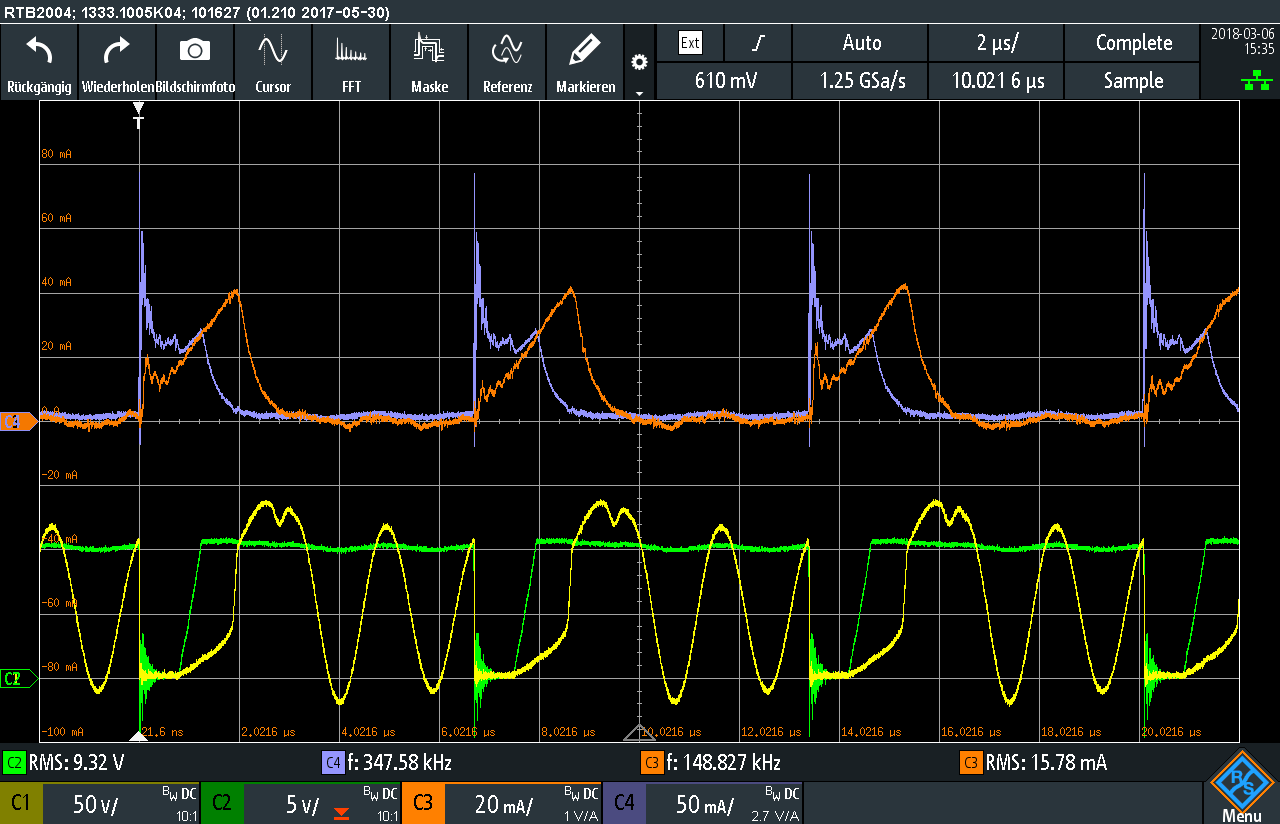The width and height of the screenshot is (1280, 824).
Task: View 1.25 GSa/s sample rate field
Action: click(x=861, y=81)
